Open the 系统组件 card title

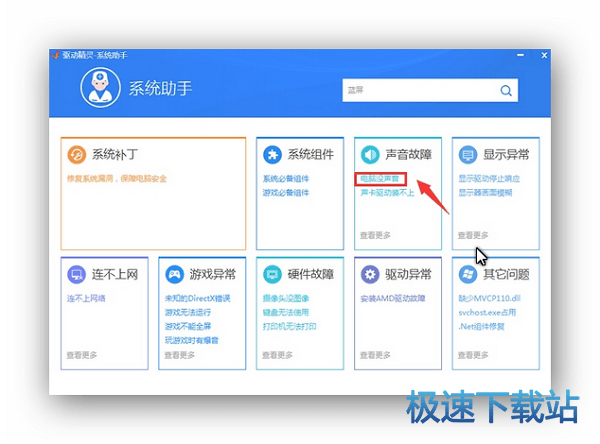[x=311, y=155]
